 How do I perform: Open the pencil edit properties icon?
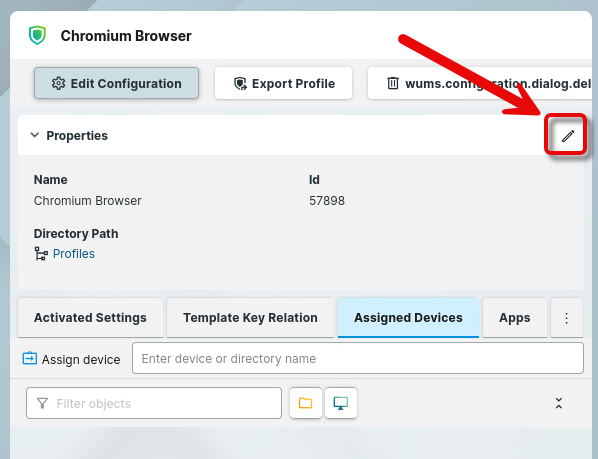pos(567,136)
